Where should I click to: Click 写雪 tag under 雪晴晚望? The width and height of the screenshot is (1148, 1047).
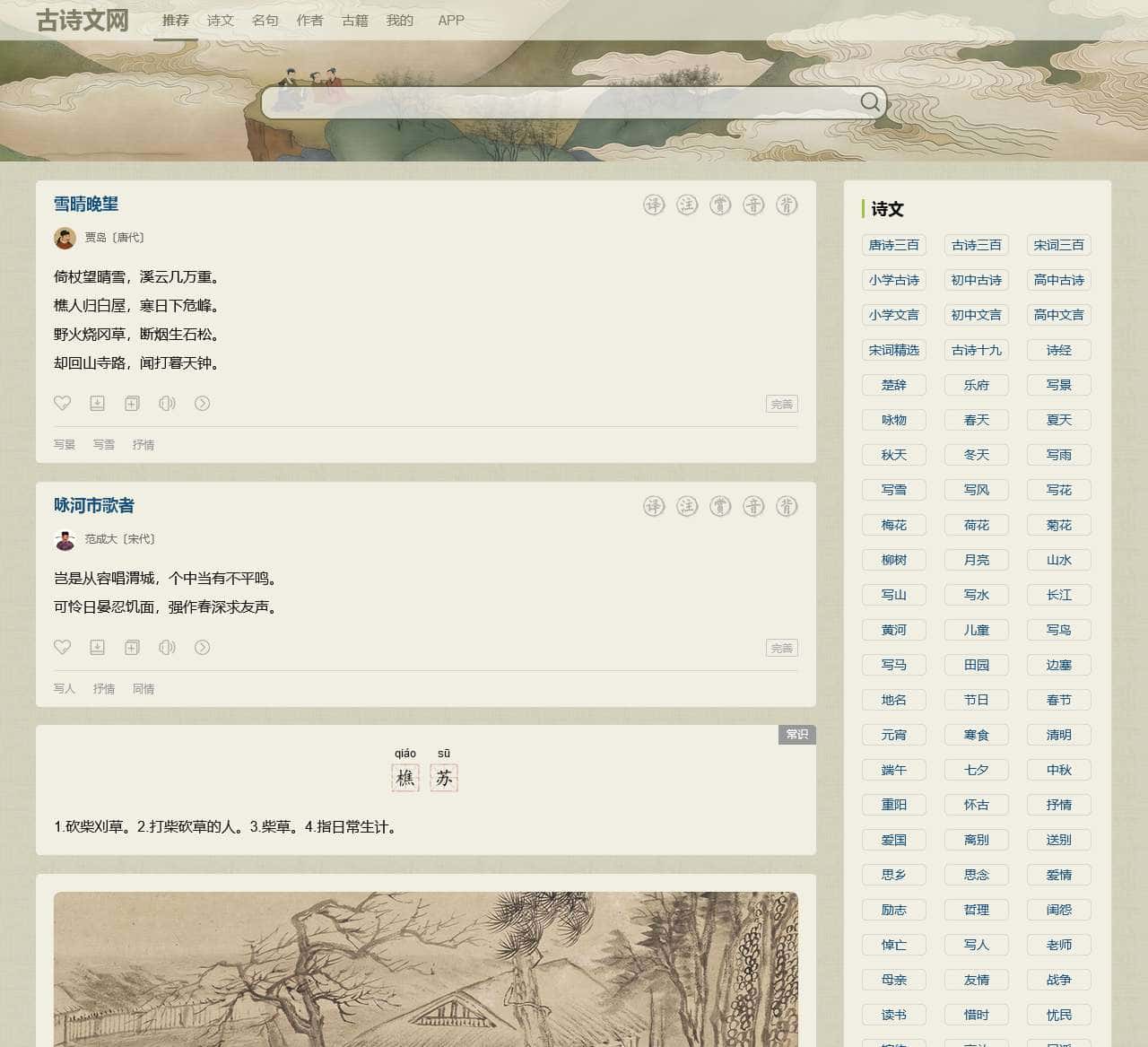click(x=104, y=445)
